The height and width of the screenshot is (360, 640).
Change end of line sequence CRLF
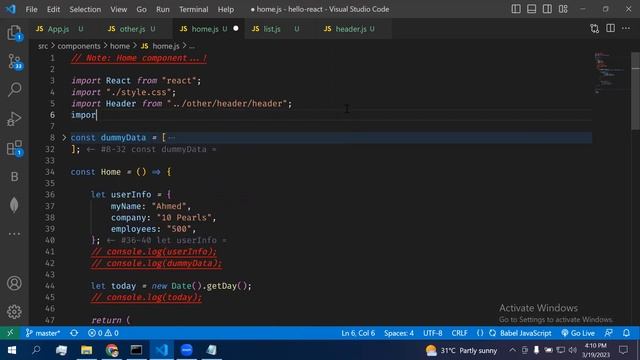click(x=459, y=333)
